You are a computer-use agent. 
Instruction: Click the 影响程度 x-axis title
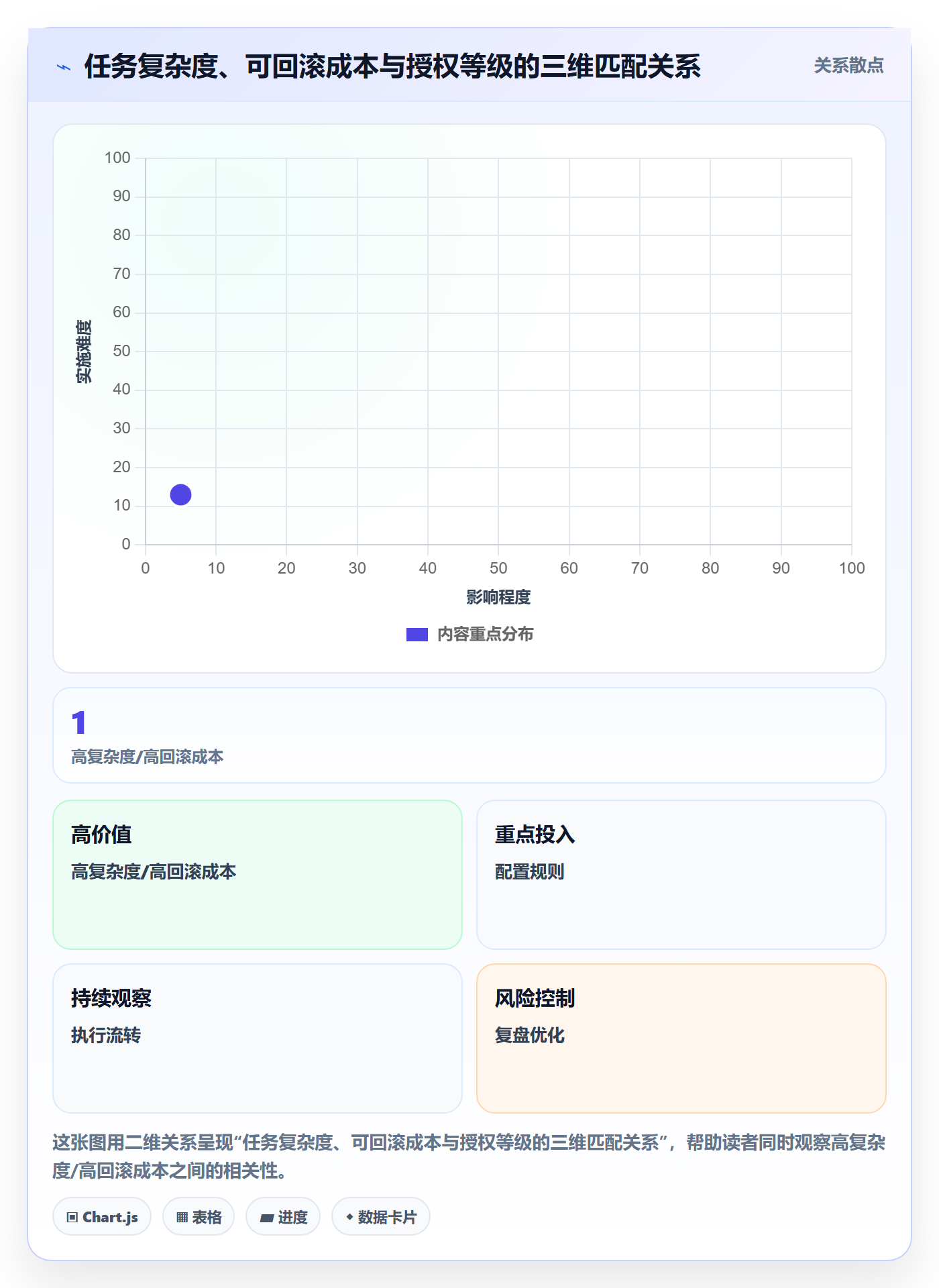(498, 597)
